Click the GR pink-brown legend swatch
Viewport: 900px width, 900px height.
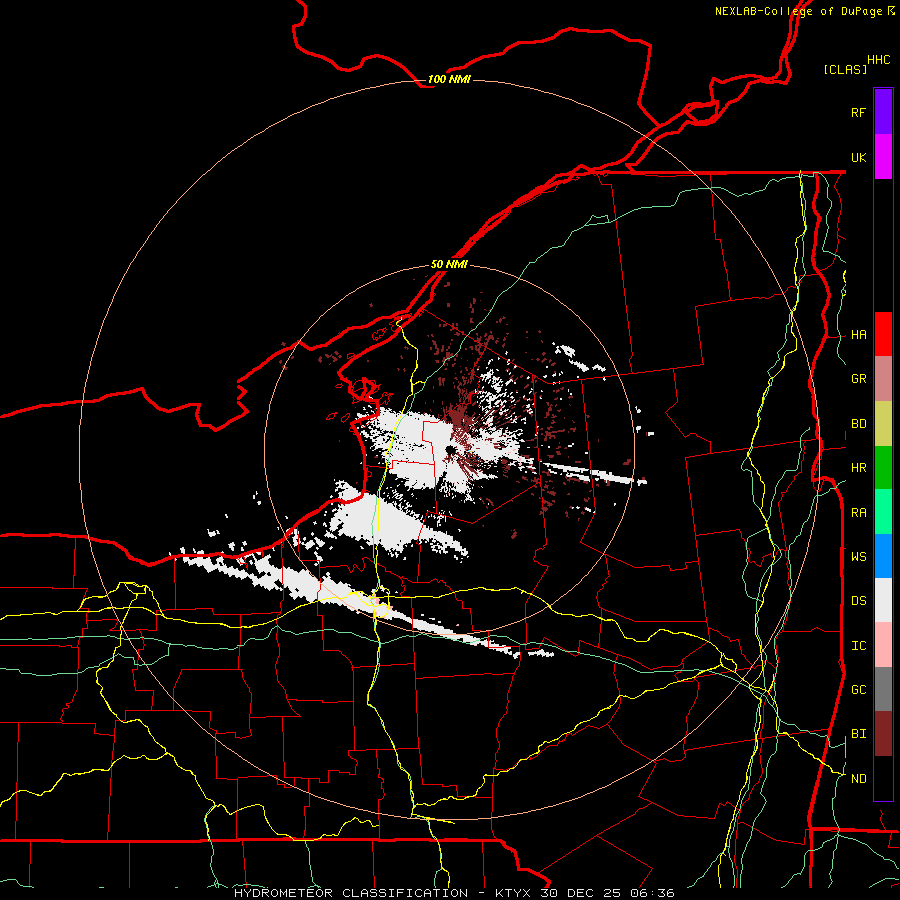883,379
